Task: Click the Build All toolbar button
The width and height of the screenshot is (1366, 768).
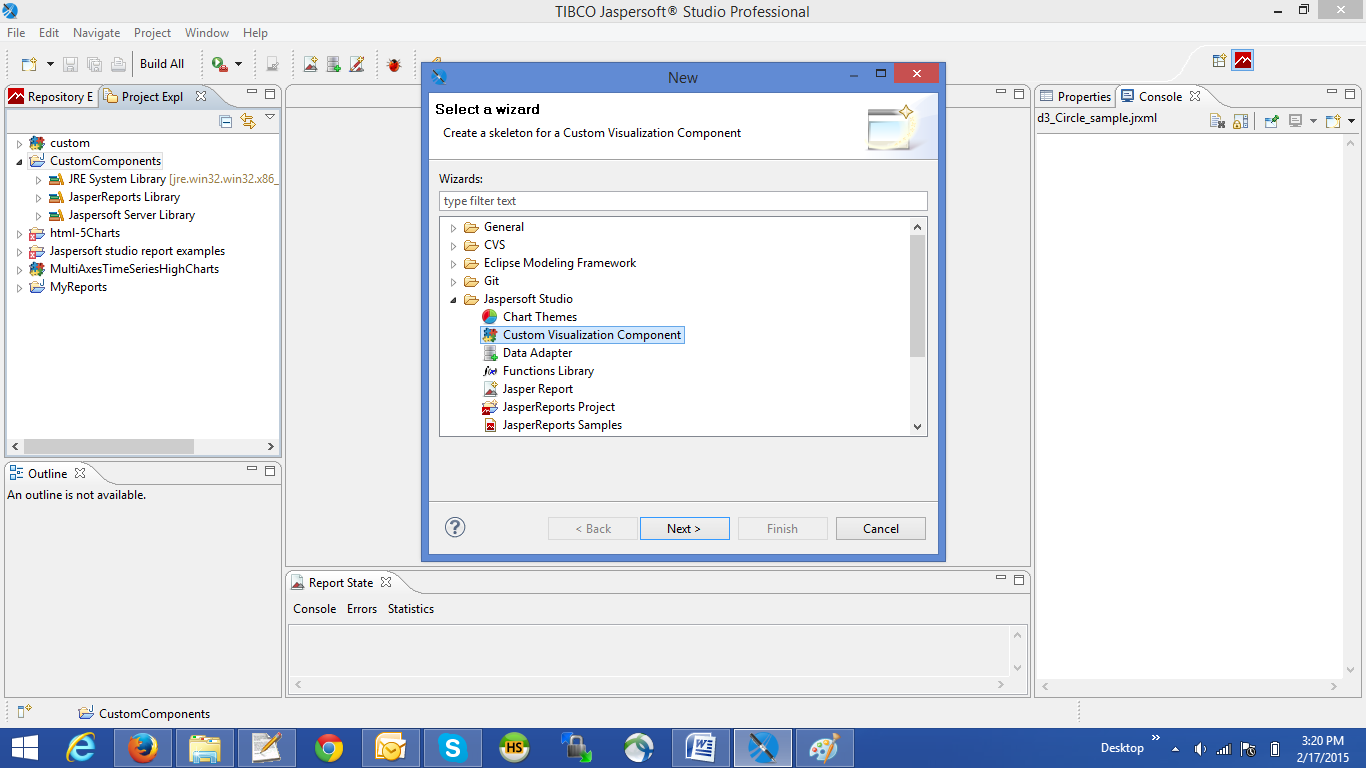Action: point(162,64)
